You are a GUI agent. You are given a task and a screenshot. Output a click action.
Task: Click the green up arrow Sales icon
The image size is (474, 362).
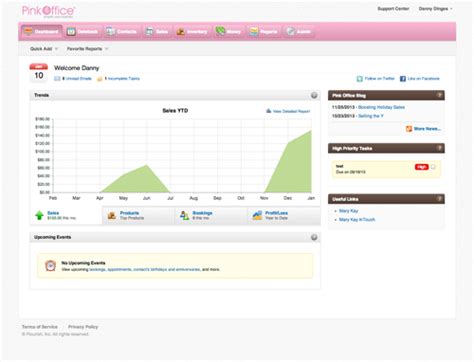[39, 215]
